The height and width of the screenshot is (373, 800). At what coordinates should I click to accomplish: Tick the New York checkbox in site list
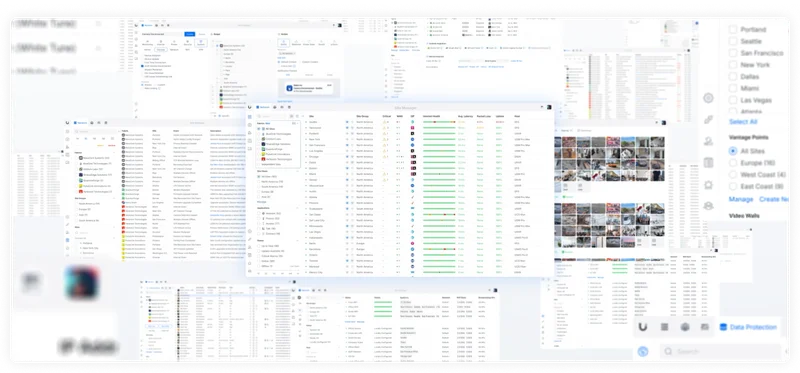733,65
